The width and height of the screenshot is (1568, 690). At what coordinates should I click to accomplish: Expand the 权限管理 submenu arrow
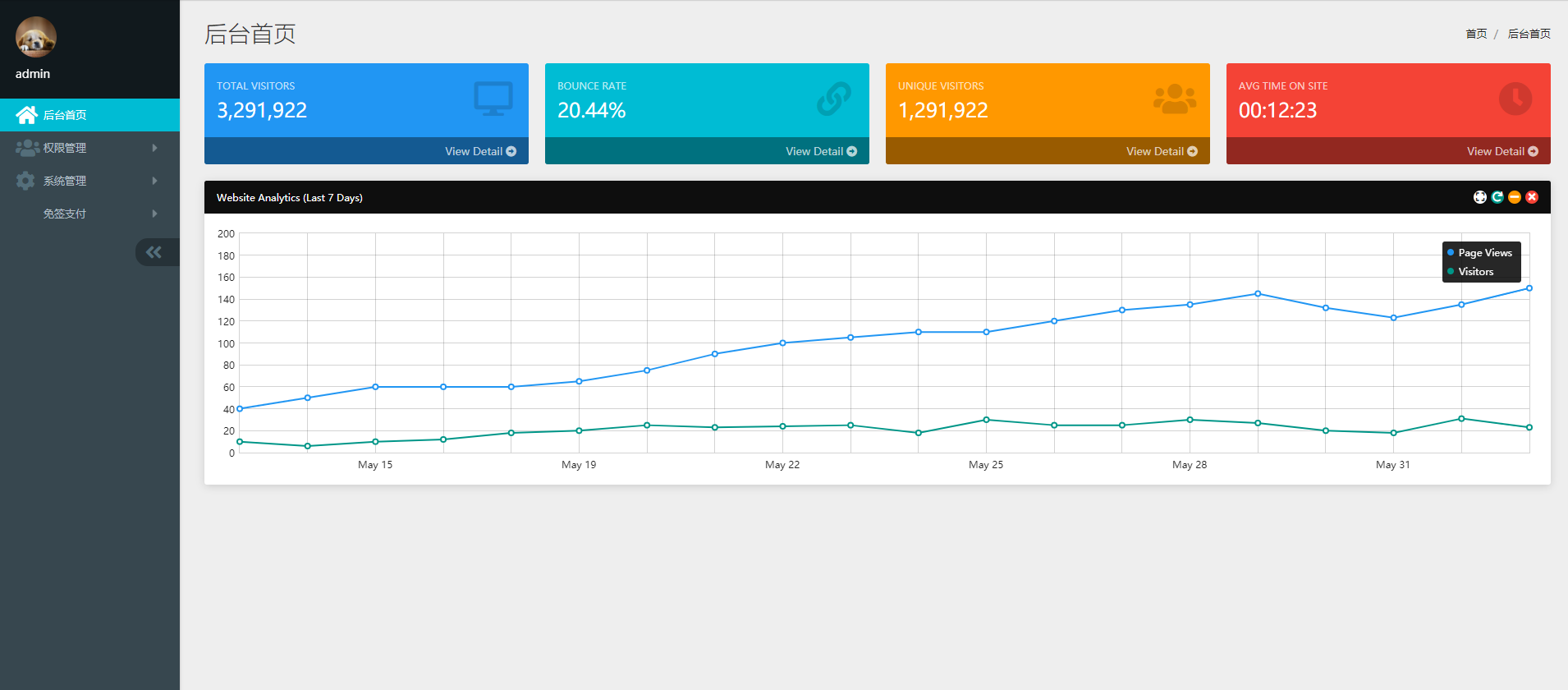coord(154,148)
